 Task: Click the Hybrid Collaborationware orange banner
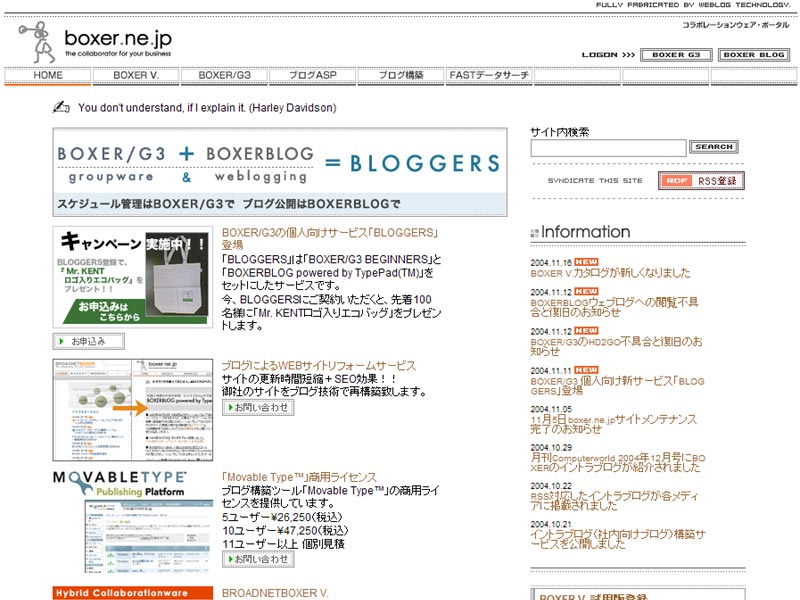(x=133, y=593)
